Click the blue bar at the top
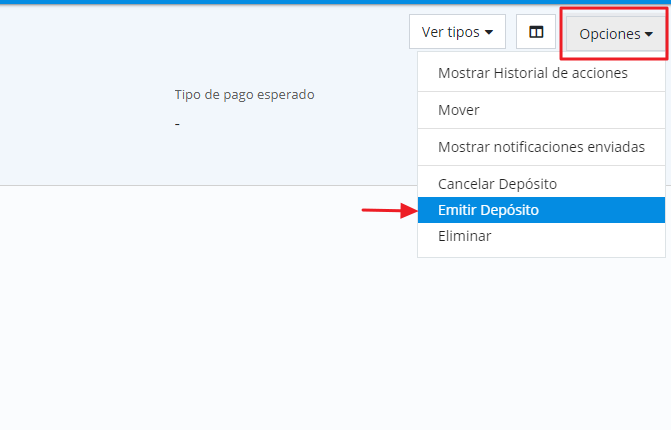 pyautogui.click(x=335, y=2)
